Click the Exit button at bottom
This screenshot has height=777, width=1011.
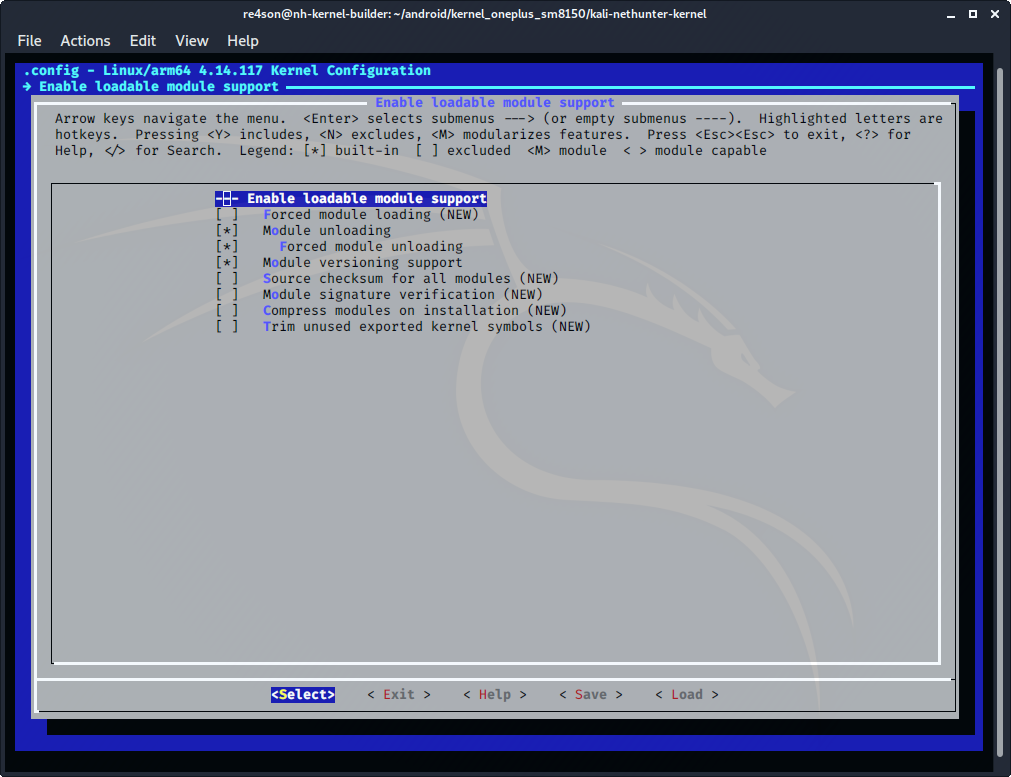[x=398, y=695]
